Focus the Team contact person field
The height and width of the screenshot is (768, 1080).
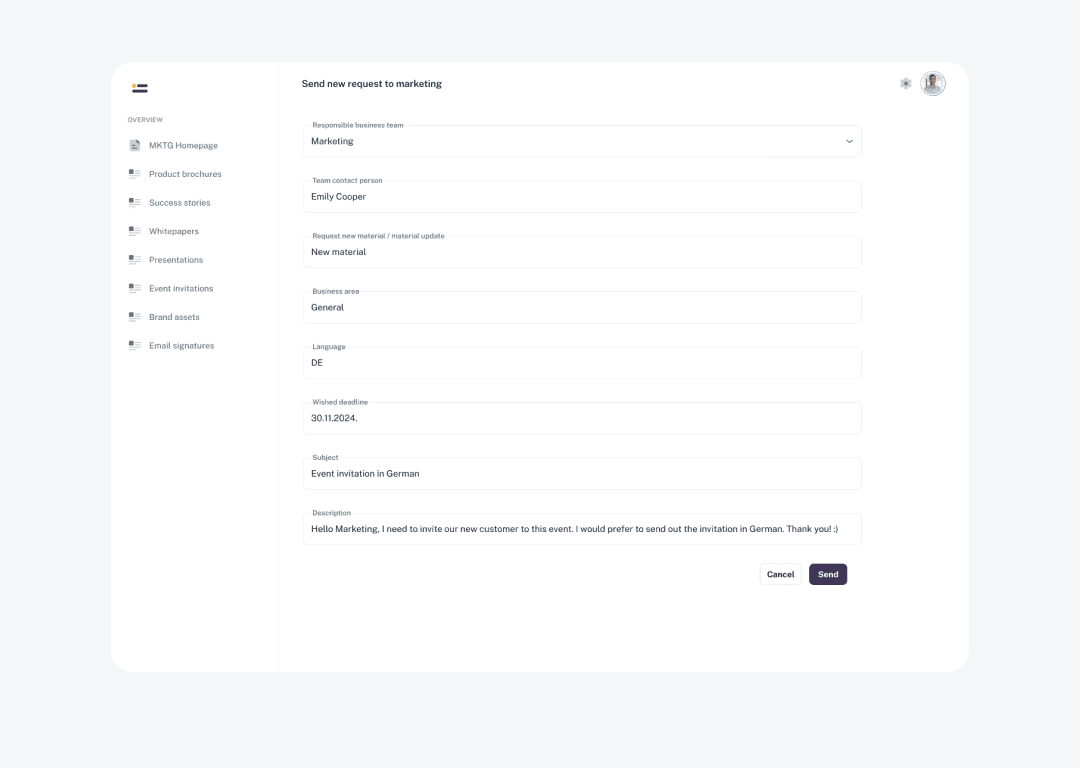tap(581, 197)
